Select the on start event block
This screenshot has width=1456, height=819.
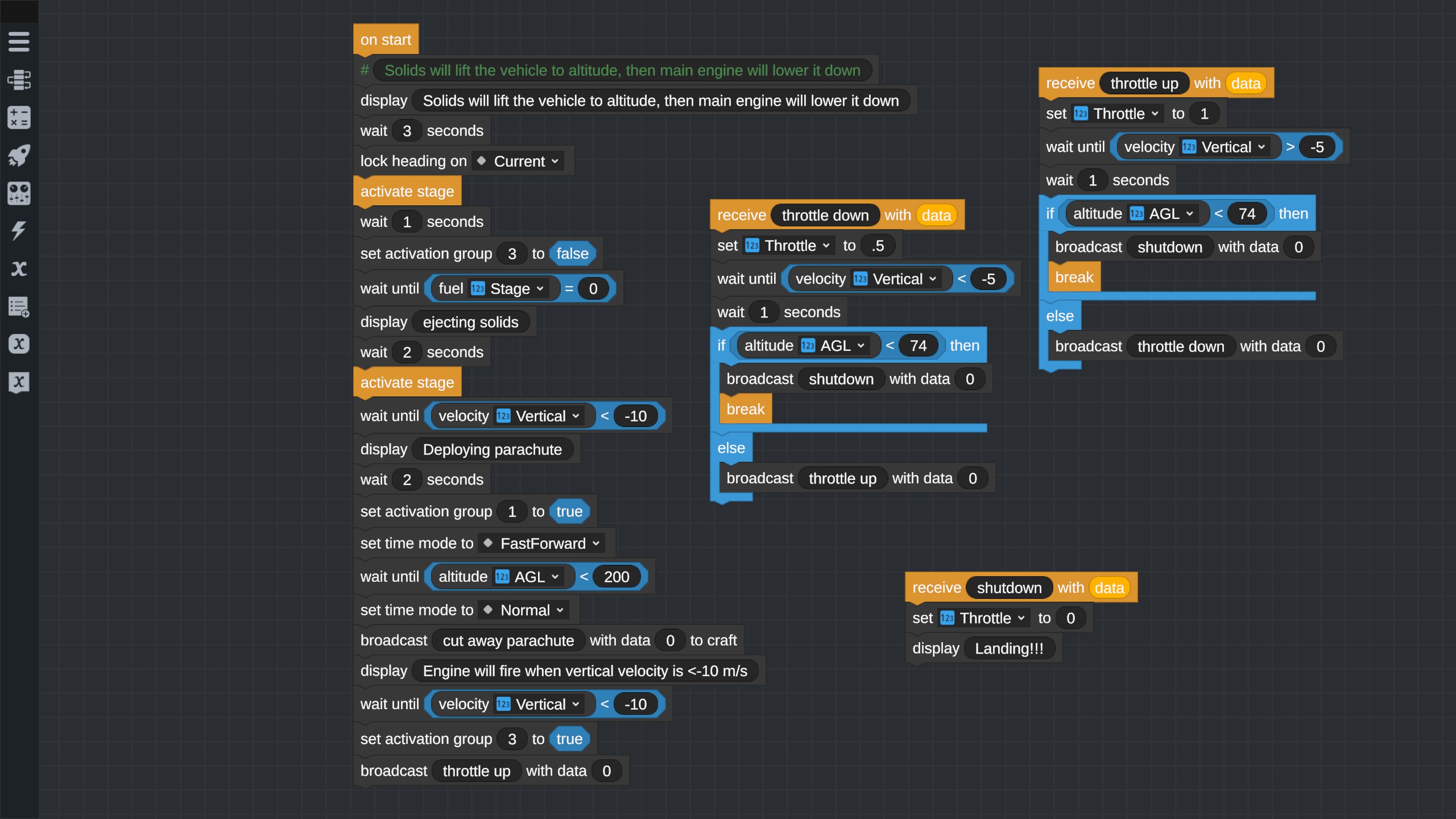coord(385,40)
